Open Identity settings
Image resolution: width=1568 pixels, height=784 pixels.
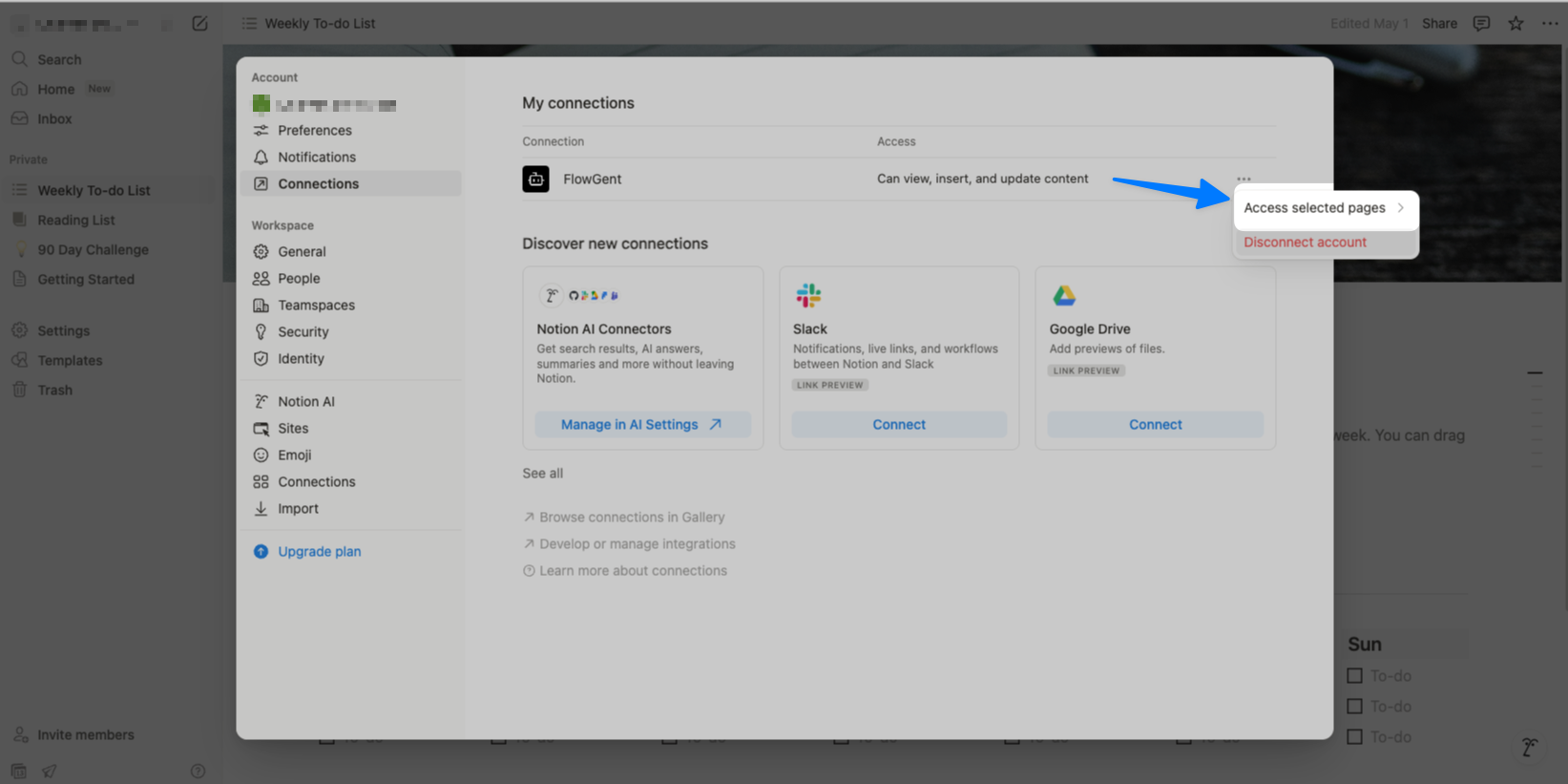[x=301, y=358]
